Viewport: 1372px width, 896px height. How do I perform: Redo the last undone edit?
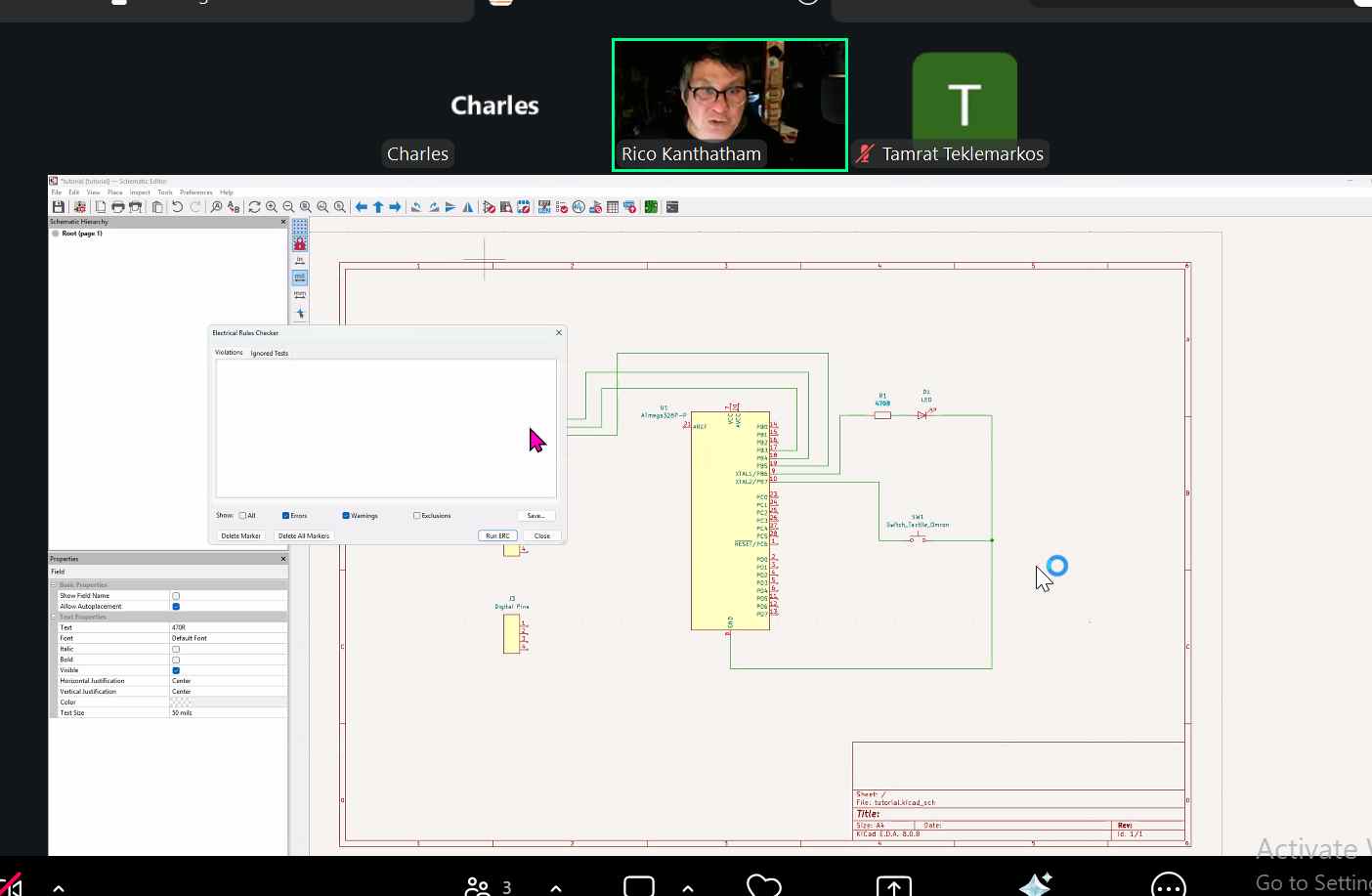point(195,207)
